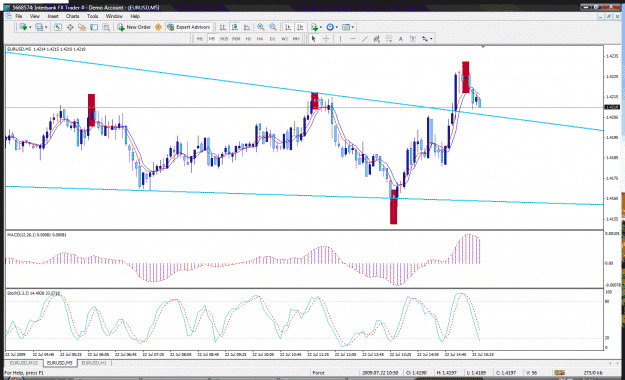Select the Fibonacci Retracement tool
625x380 pixels.
coord(389,39)
